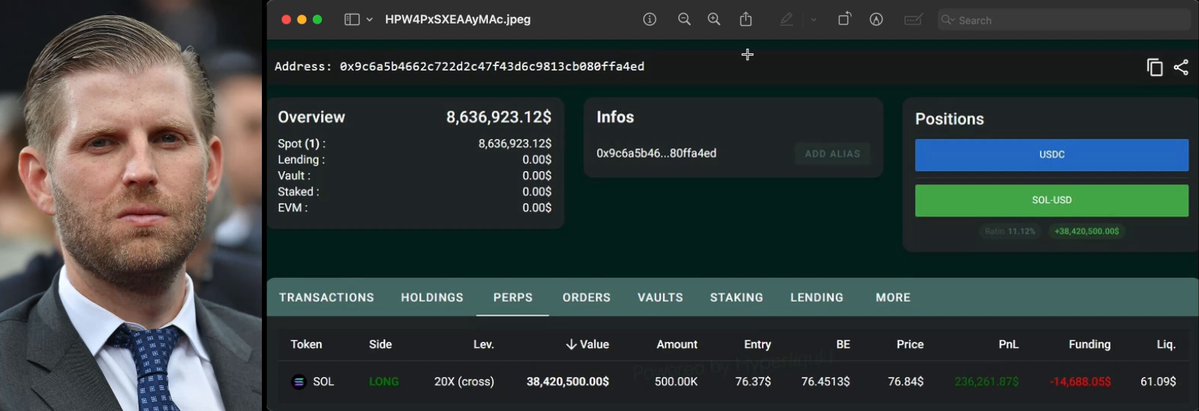Open the TRANSACTIONS tab

pos(327,298)
